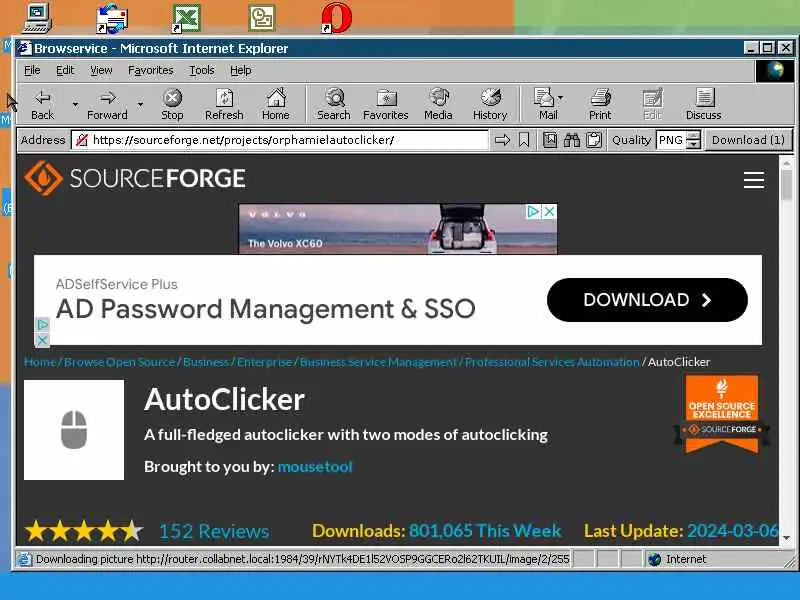Screen dimensions: 800x600
Task: Click the binoculars find icon
Action: pos(571,140)
